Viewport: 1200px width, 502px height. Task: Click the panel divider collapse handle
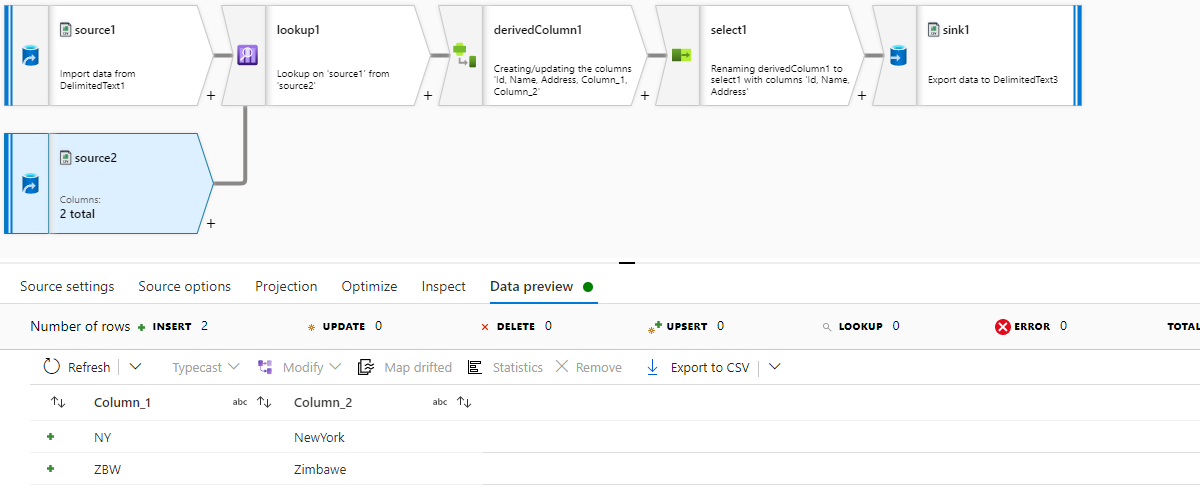tap(627, 263)
